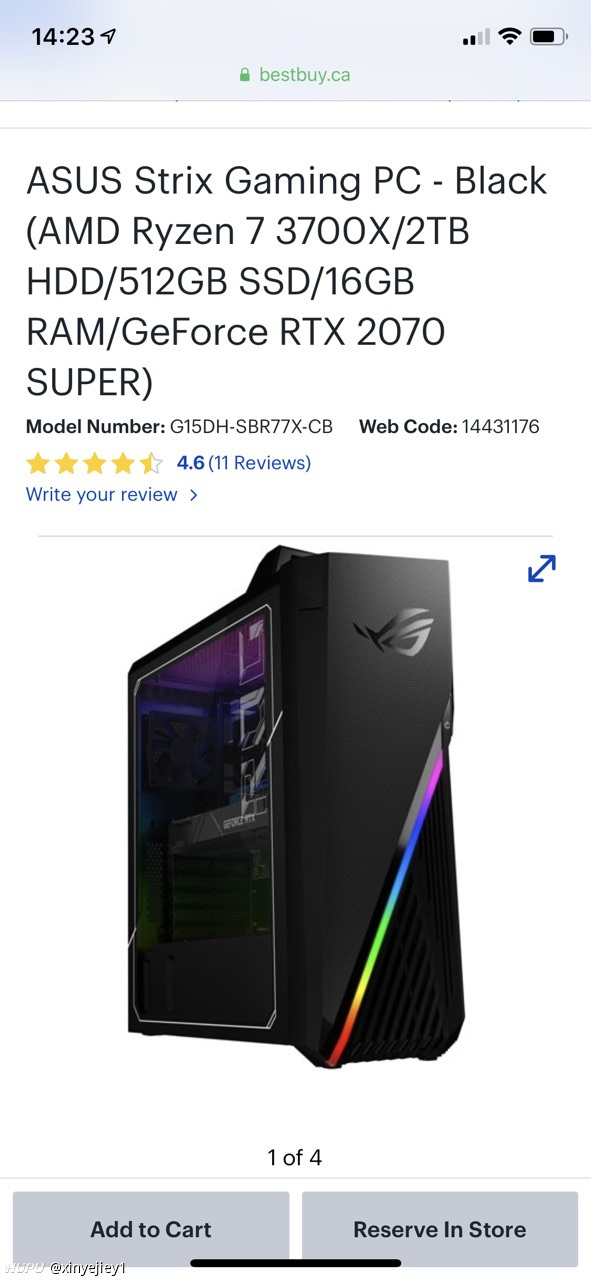Tap the bestbuy.ca address bar
Viewport: 591px width, 1280px height.
tap(295, 75)
